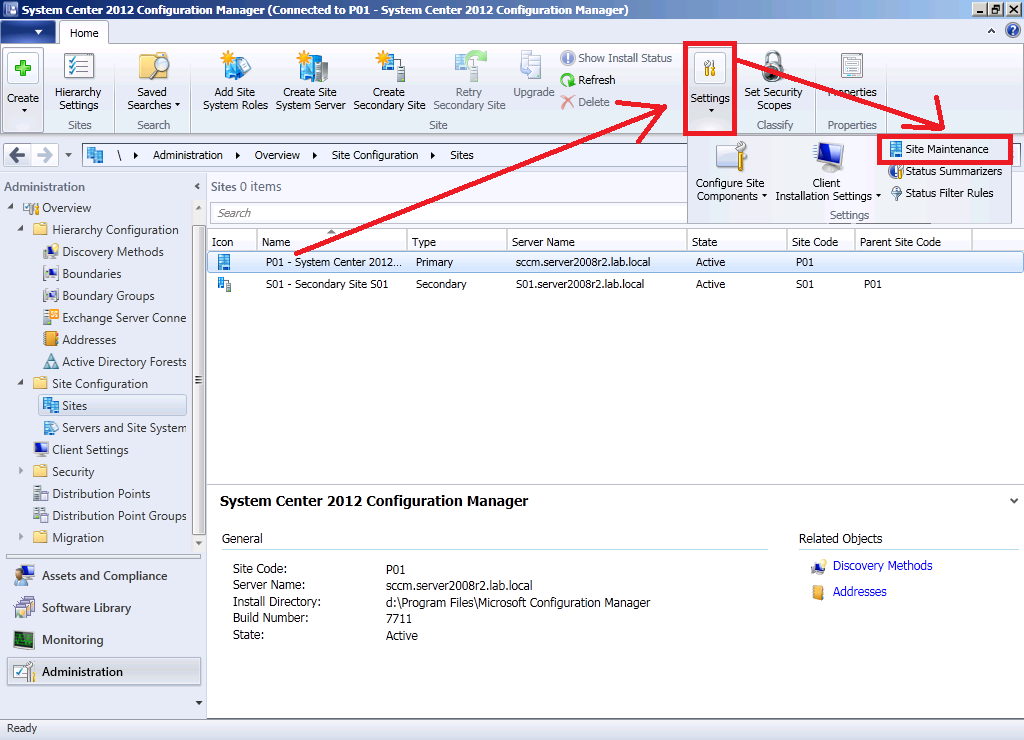Sort the list by Name column
The width and height of the screenshot is (1024, 740).
coord(332,242)
